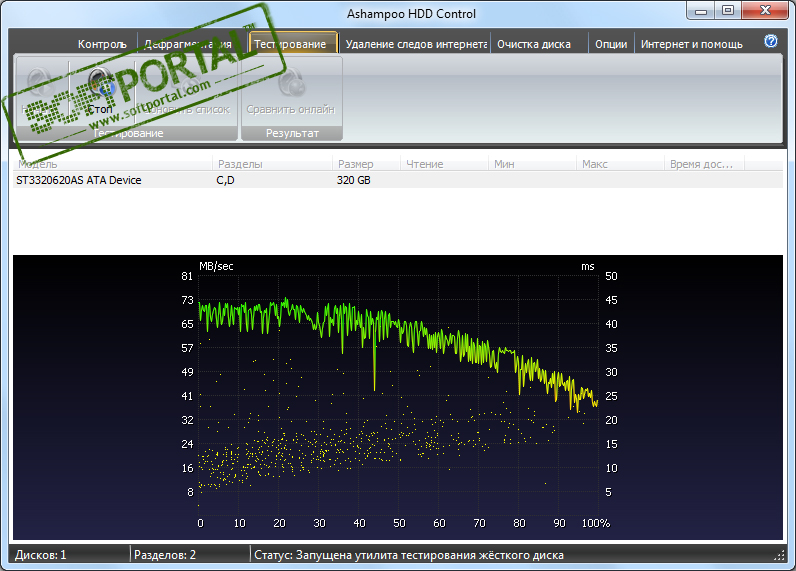Close the Ashampoo HDD Control window
Image resolution: width=796 pixels, height=571 pixels.
(x=766, y=11)
